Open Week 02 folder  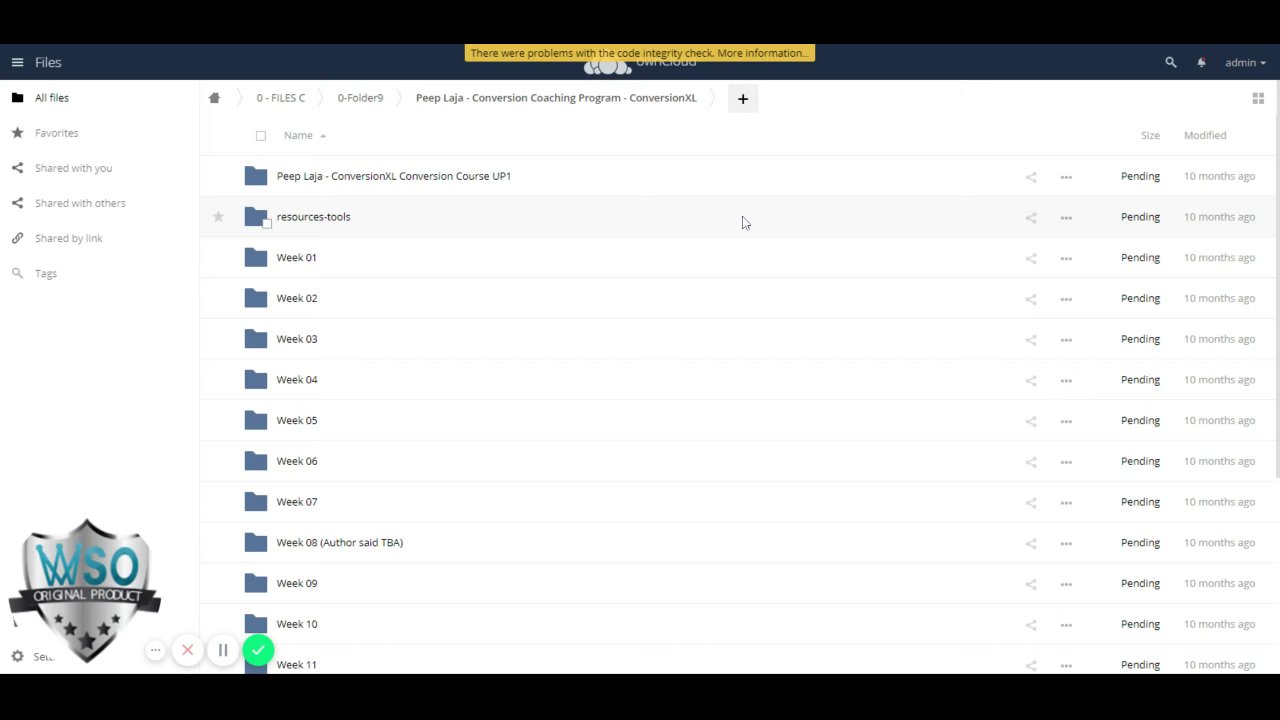tap(297, 298)
